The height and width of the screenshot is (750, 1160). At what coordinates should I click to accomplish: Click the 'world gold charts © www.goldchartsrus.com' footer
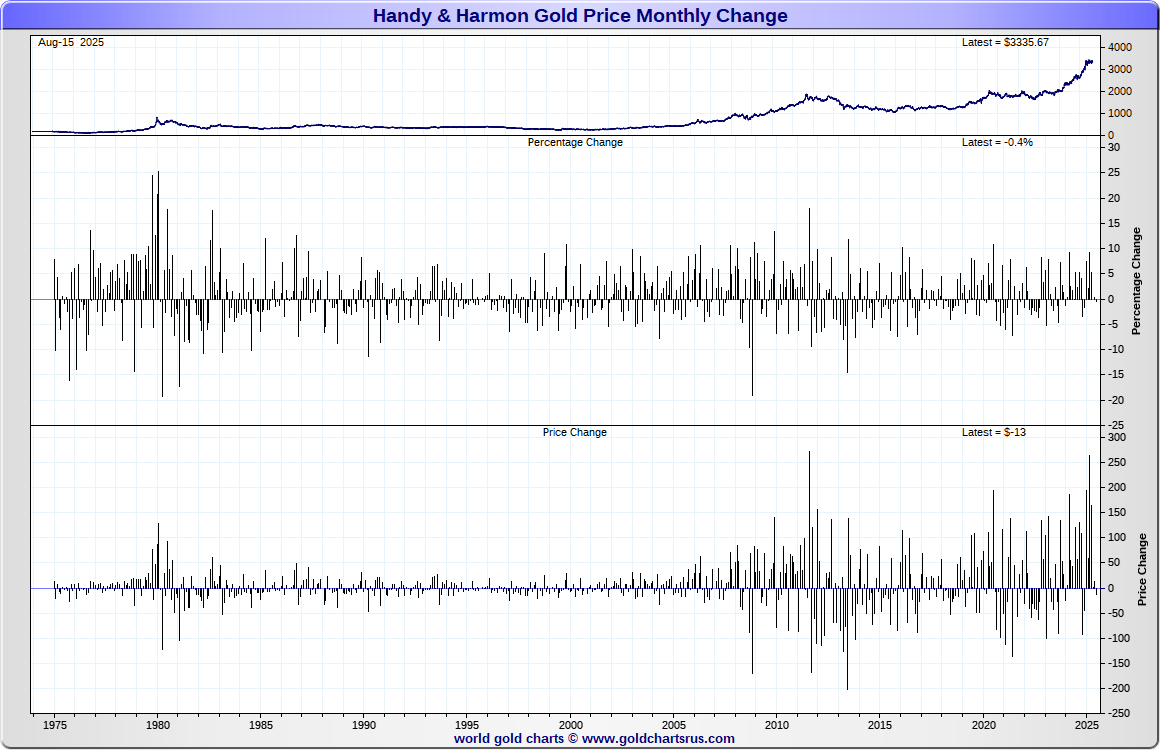tap(594, 738)
